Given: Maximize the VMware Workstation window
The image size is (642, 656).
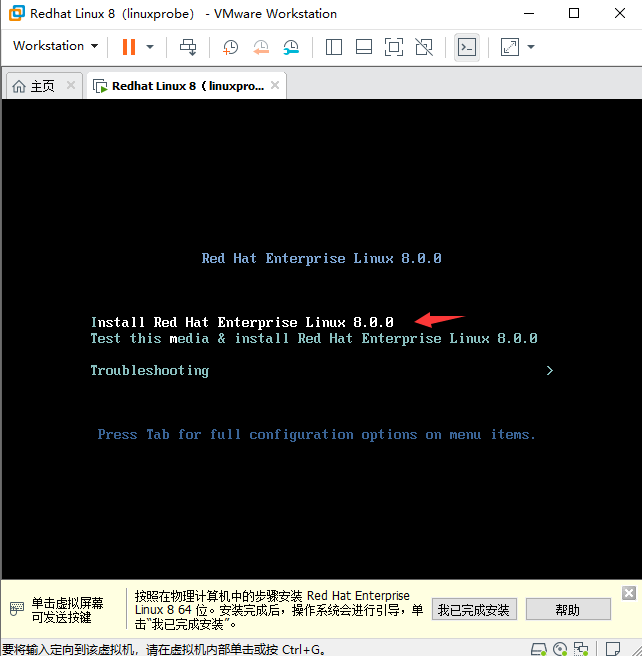Looking at the screenshot, I should tap(574, 13).
